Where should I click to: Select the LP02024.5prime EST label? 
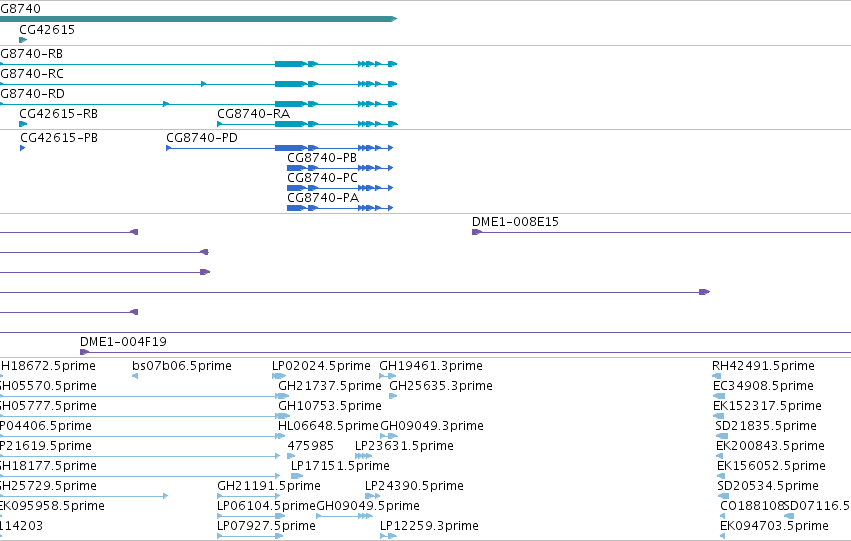click(x=321, y=366)
